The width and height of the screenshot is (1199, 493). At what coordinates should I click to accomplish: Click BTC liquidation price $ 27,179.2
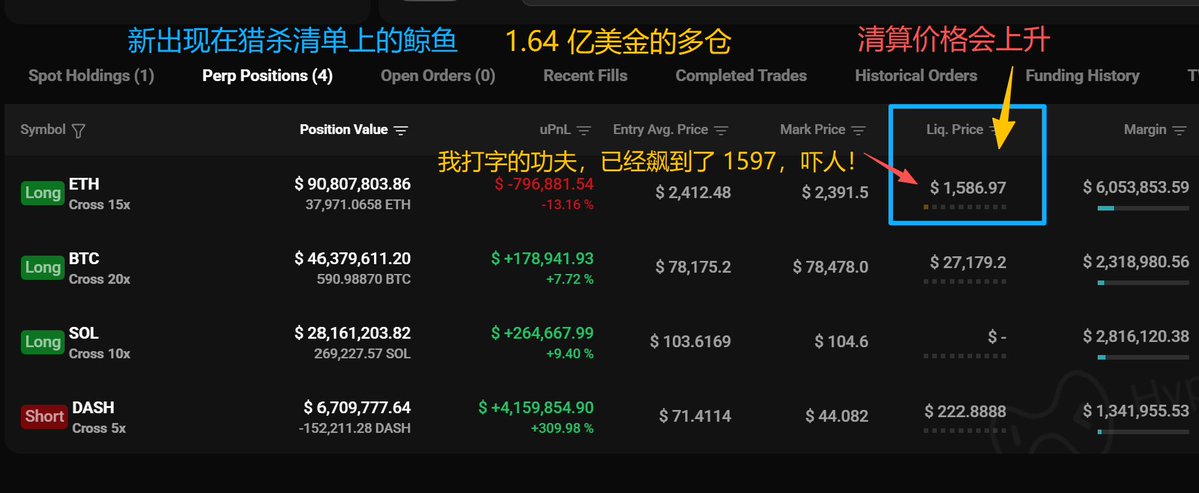point(968,262)
